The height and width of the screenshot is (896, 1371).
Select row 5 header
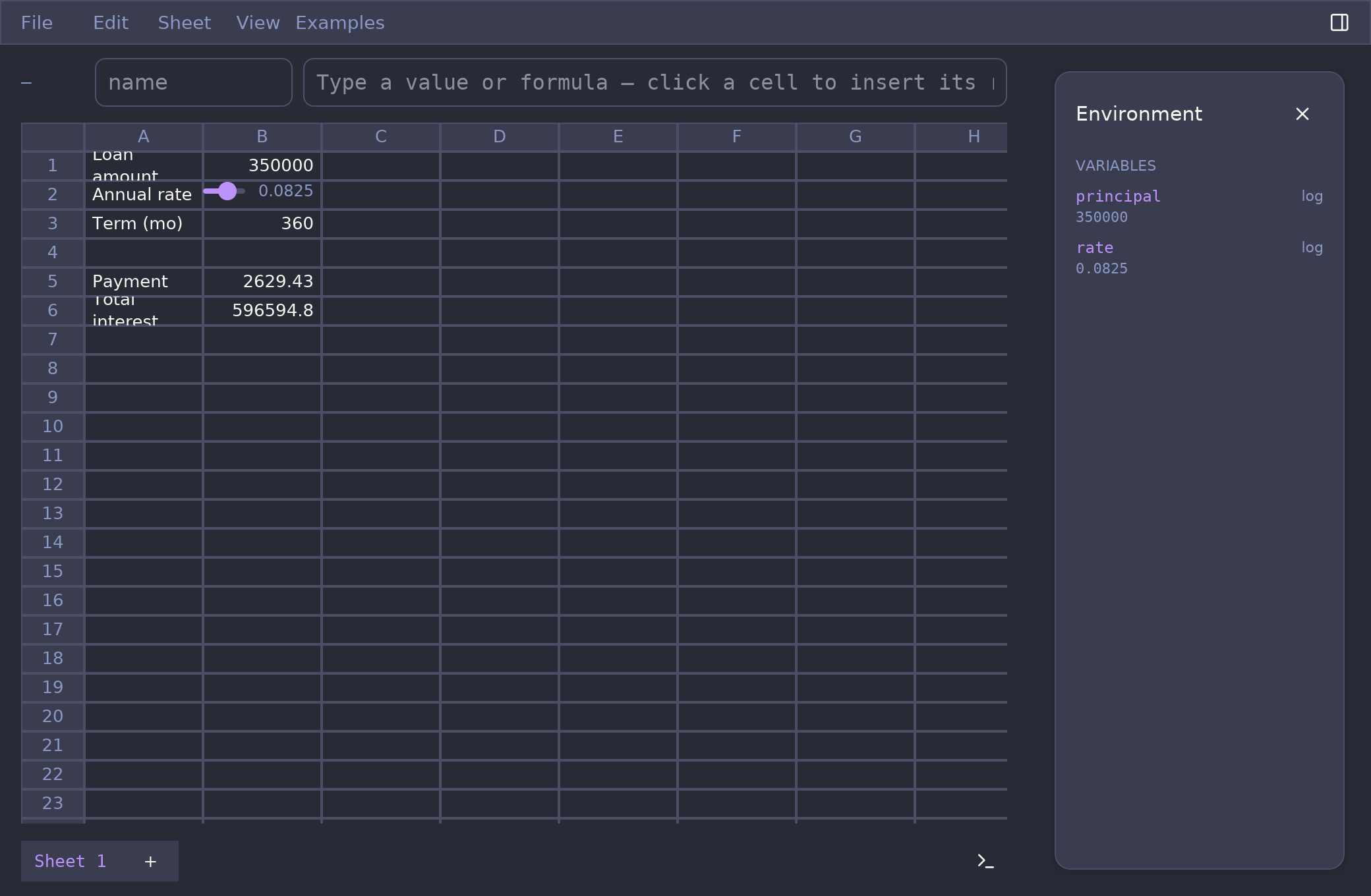(53, 281)
